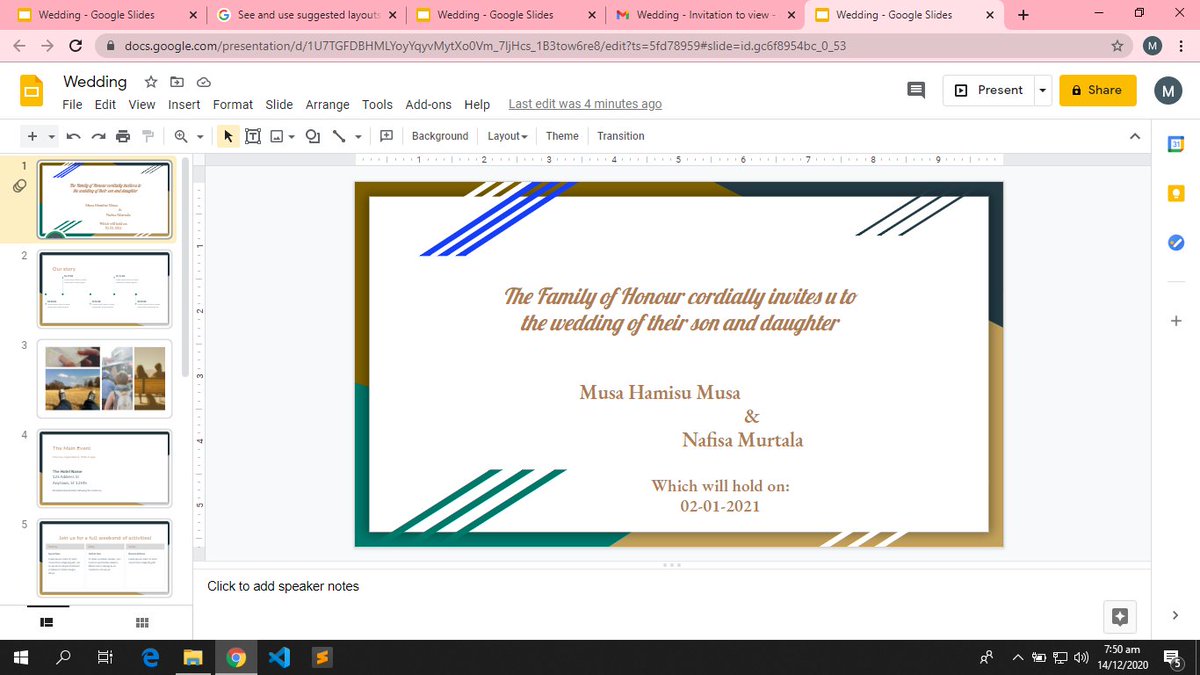Click the move to folder icon

177,82
